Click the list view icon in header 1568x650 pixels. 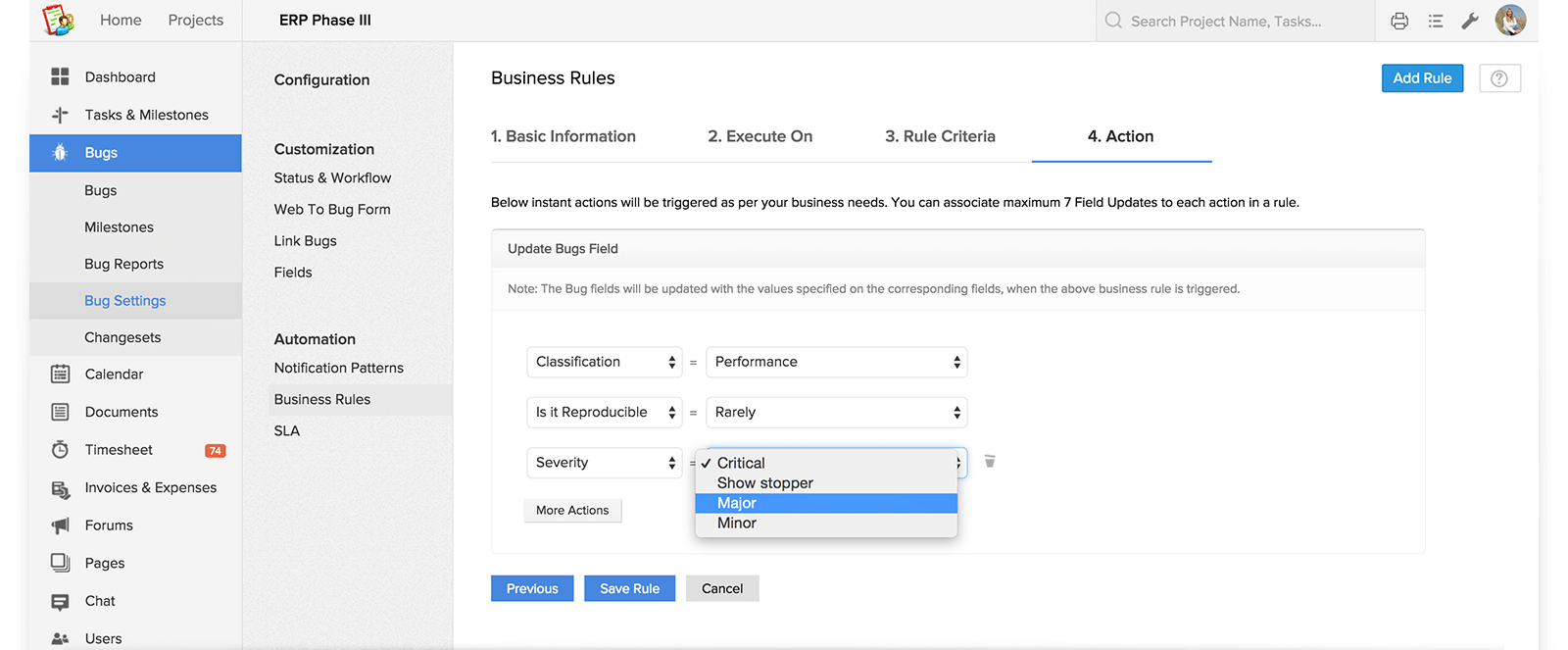pos(1435,21)
